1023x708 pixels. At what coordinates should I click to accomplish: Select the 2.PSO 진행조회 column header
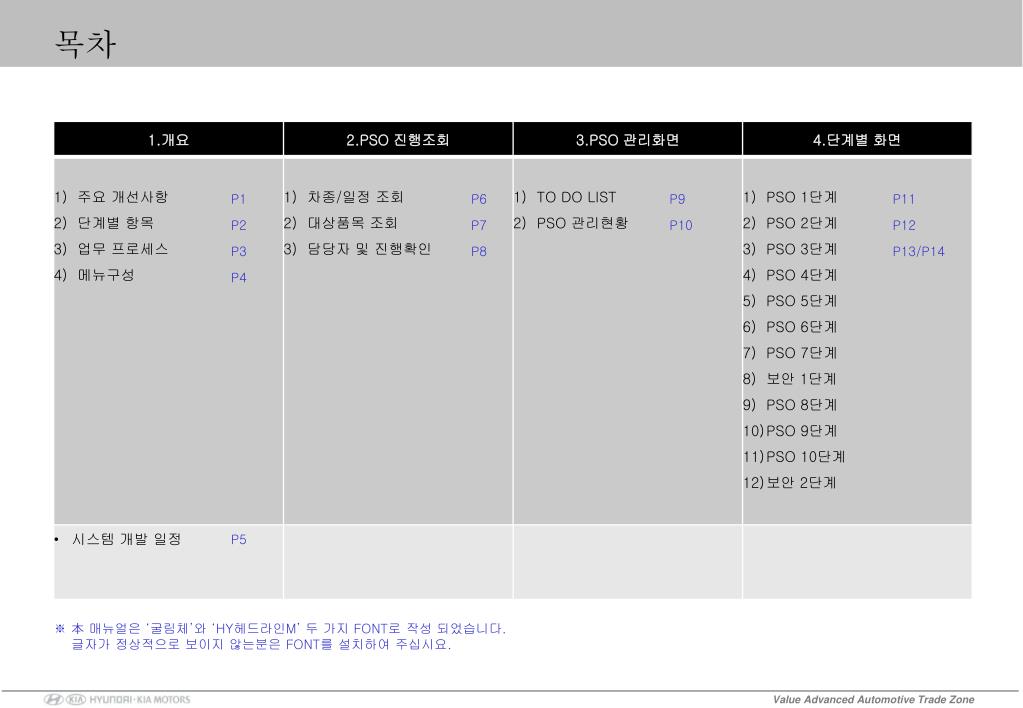tap(398, 139)
